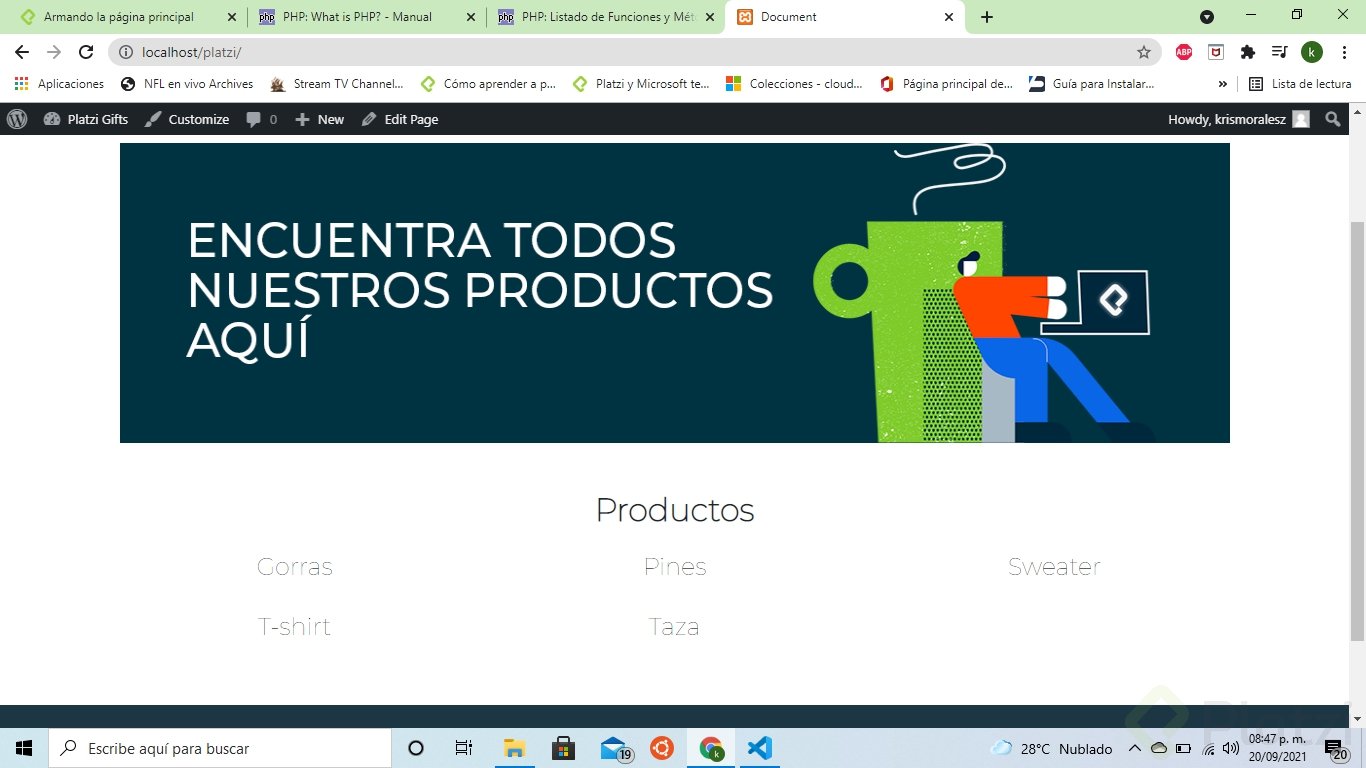Expand the hidden bookmarks chevron
This screenshot has width=1366, height=768.
coord(1222,84)
